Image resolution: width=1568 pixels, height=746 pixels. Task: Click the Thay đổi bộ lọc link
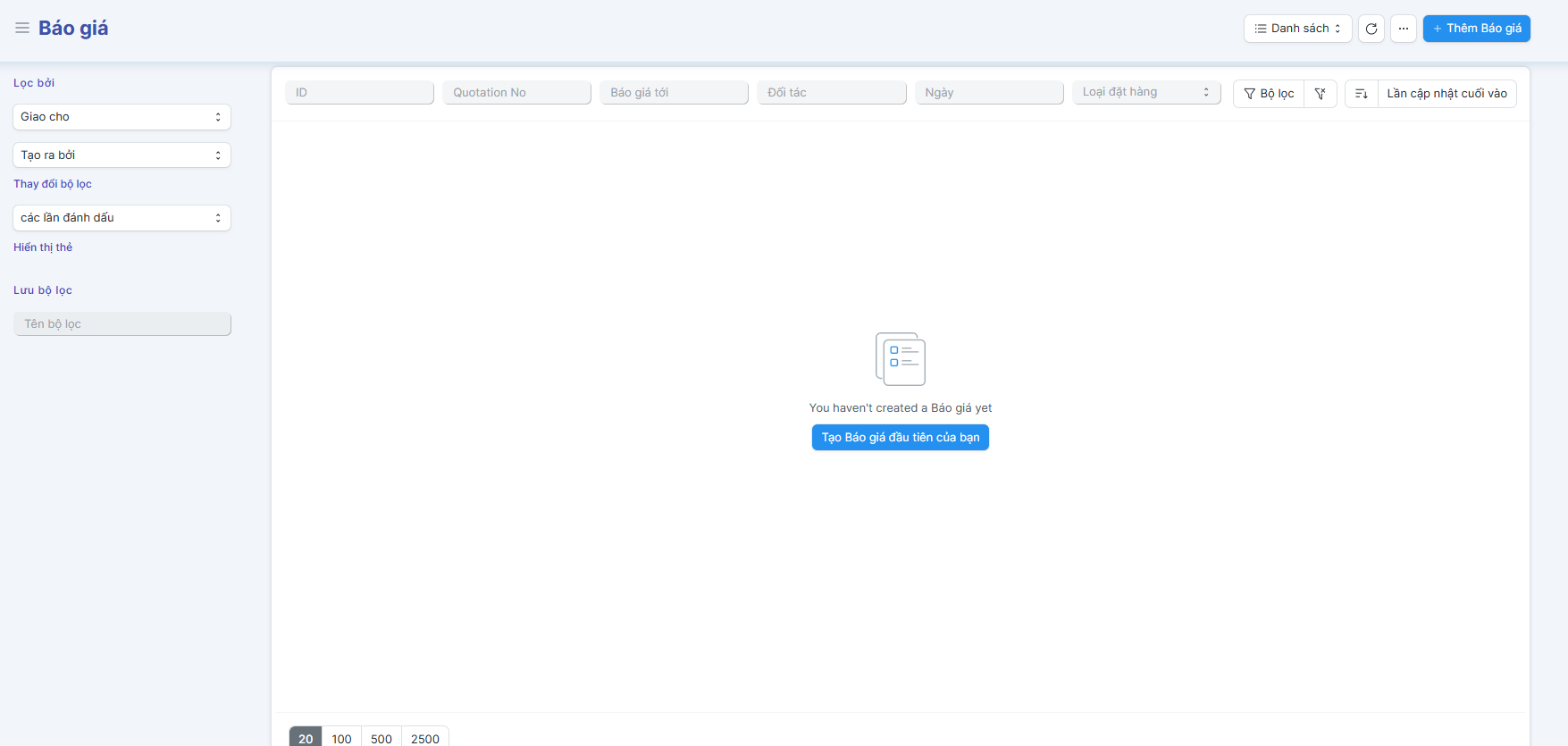coord(53,184)
